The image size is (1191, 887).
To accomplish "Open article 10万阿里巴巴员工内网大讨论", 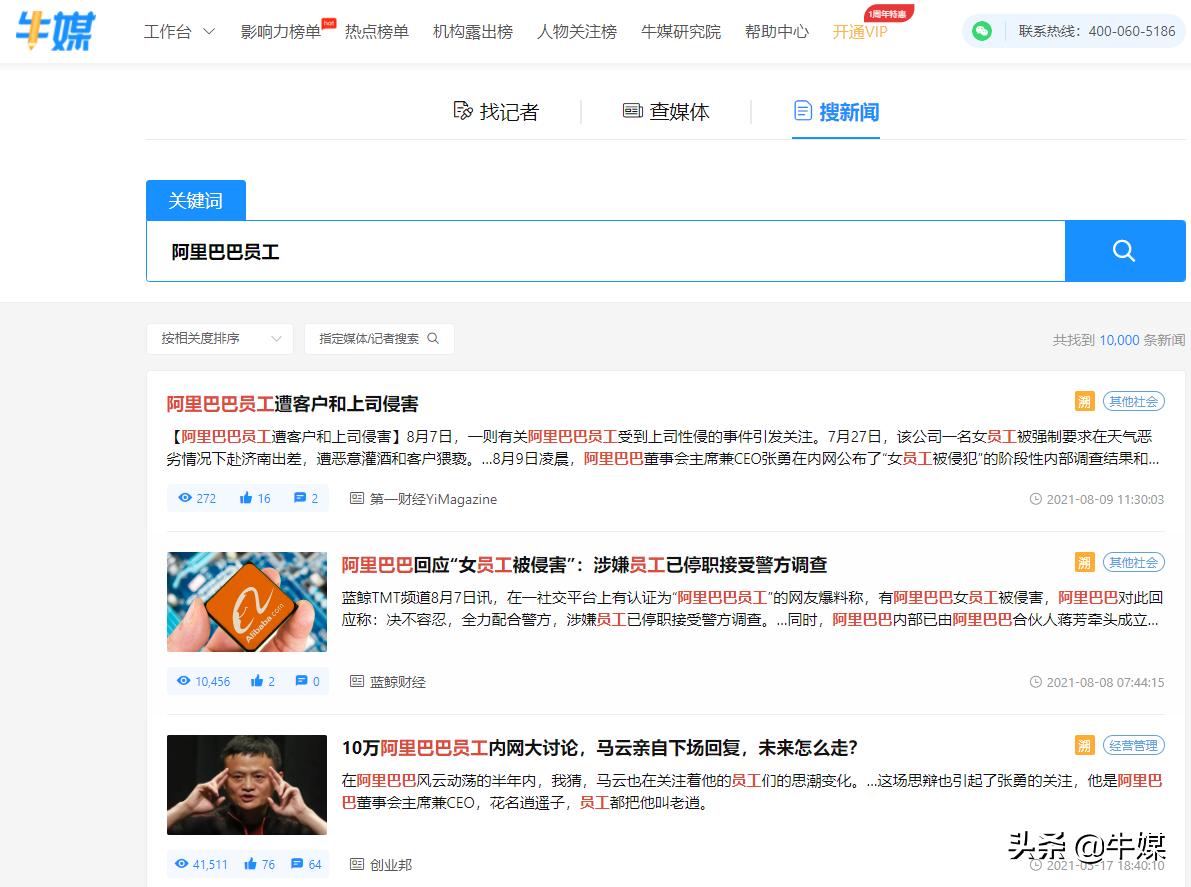I will (599, 747).
